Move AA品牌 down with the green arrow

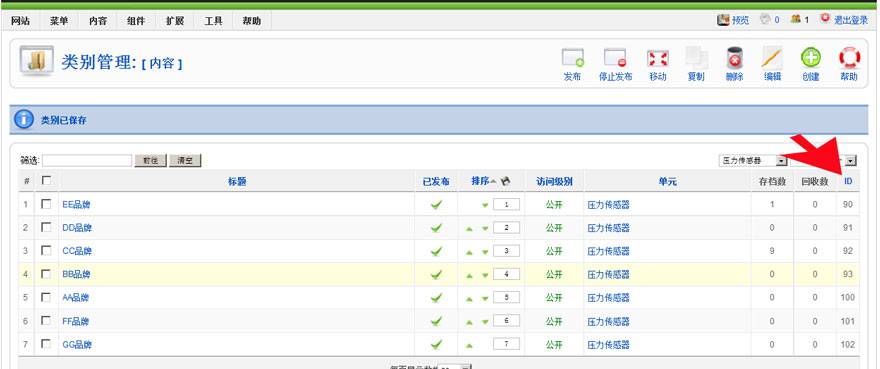click(485, 299)
